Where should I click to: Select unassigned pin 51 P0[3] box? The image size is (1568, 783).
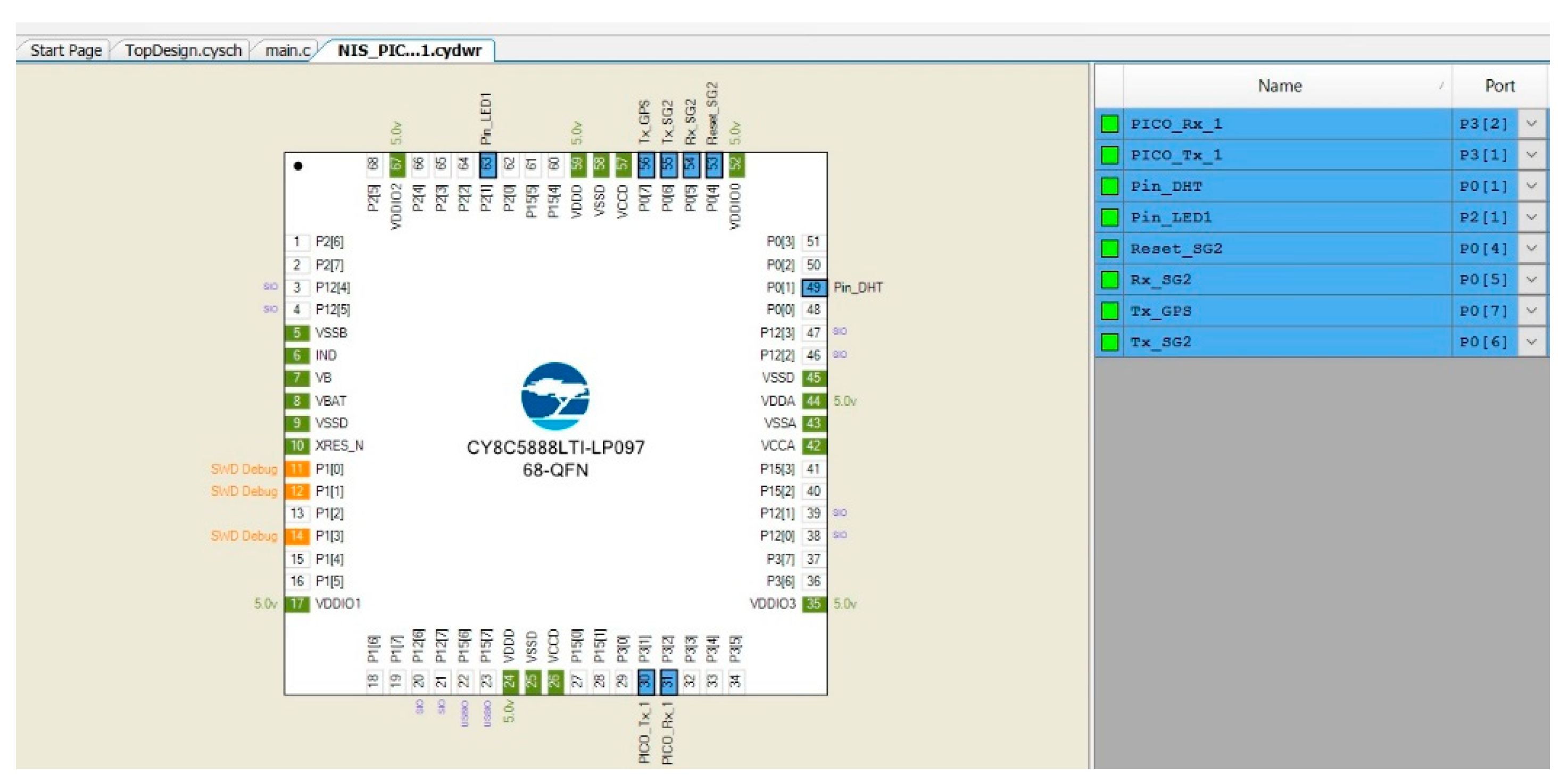[x=814, y=241]
